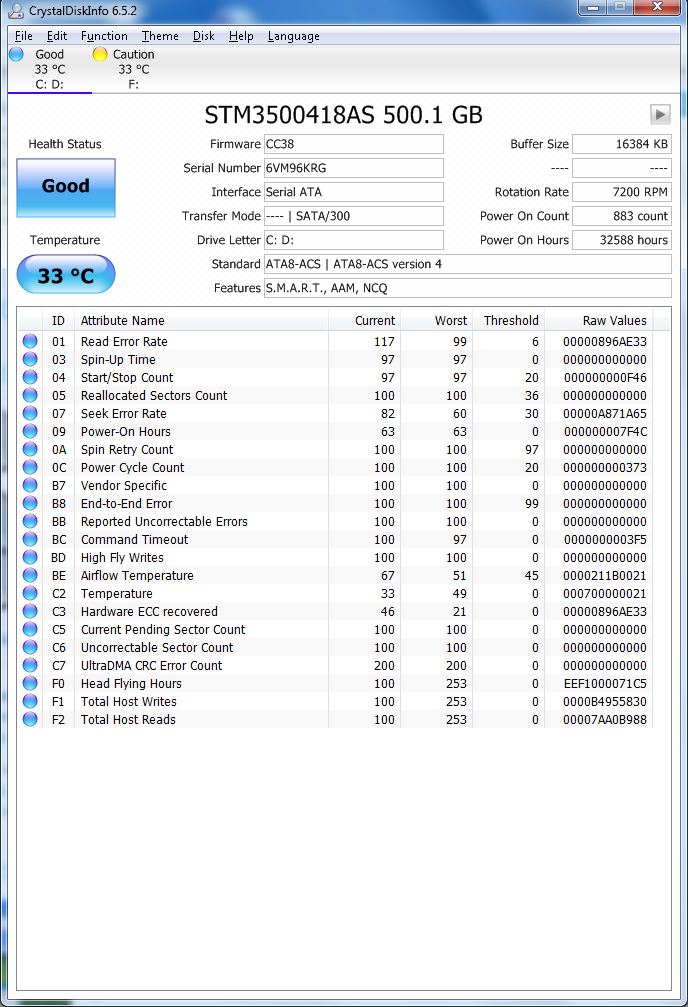The image size is (688, 1007).
Task: Select the Good C: D: disk tab
Action: point(49,69)
